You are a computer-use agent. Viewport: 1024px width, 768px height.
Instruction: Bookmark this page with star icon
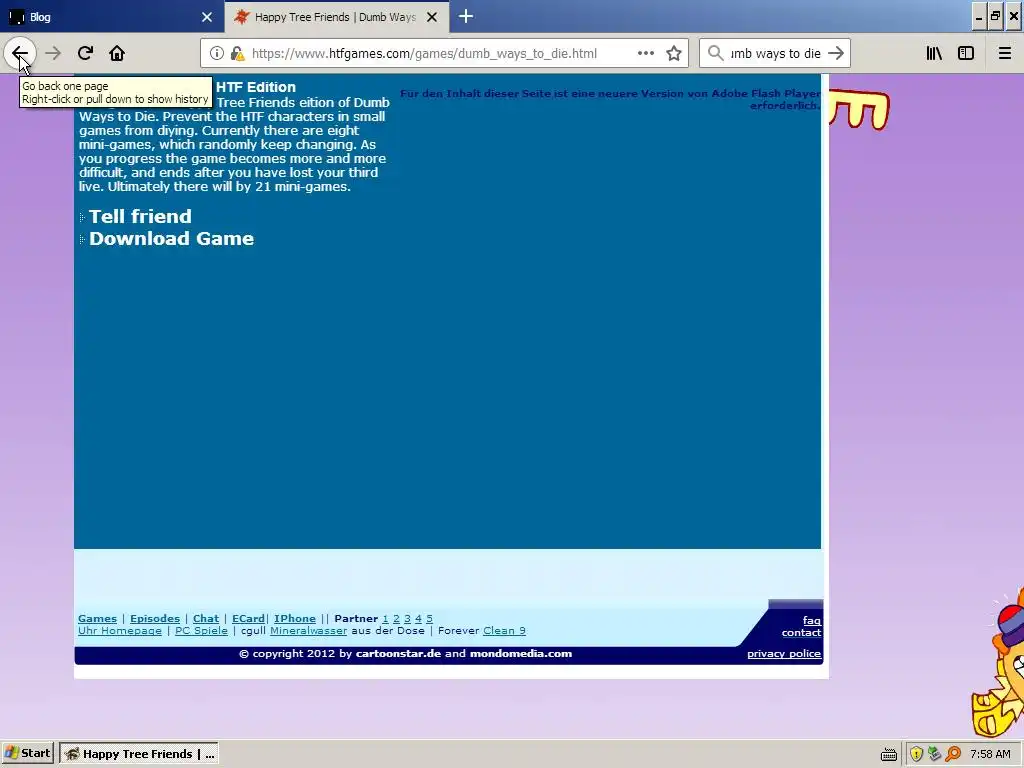pos(674,53)
